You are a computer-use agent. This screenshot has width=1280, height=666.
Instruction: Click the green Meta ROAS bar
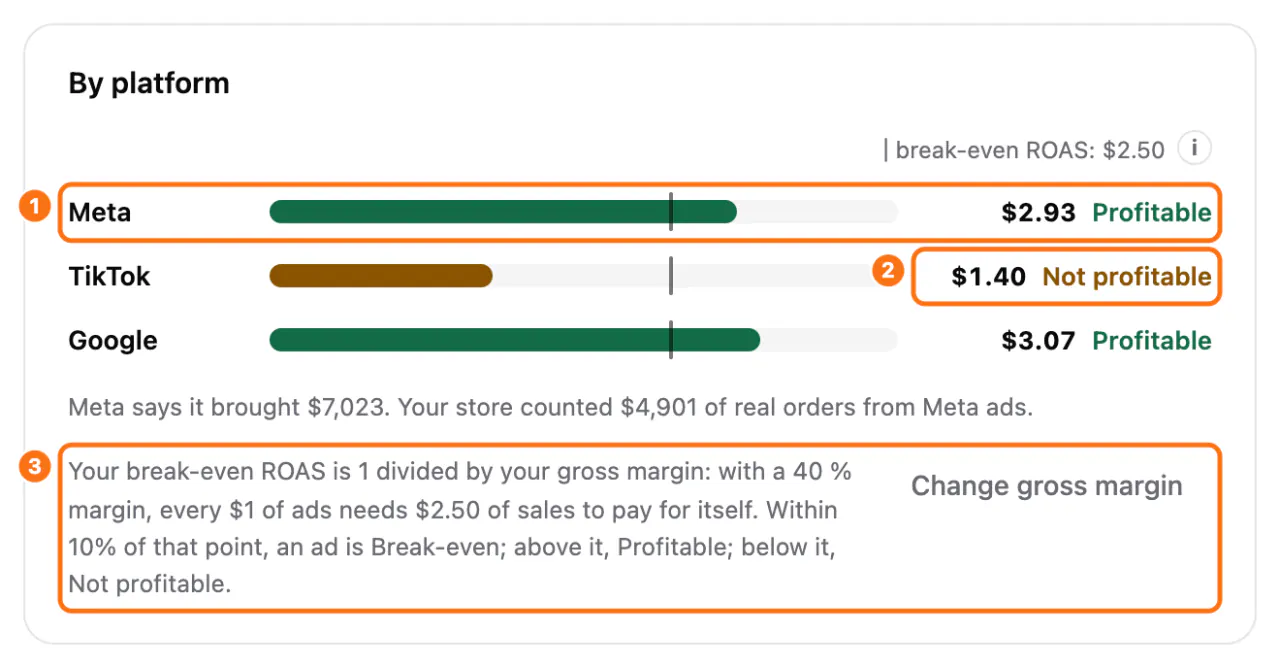click(x=503, y=212)
